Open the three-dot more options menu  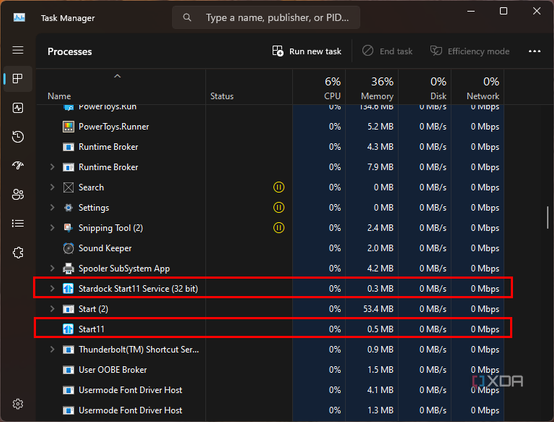tap(534, 51)
